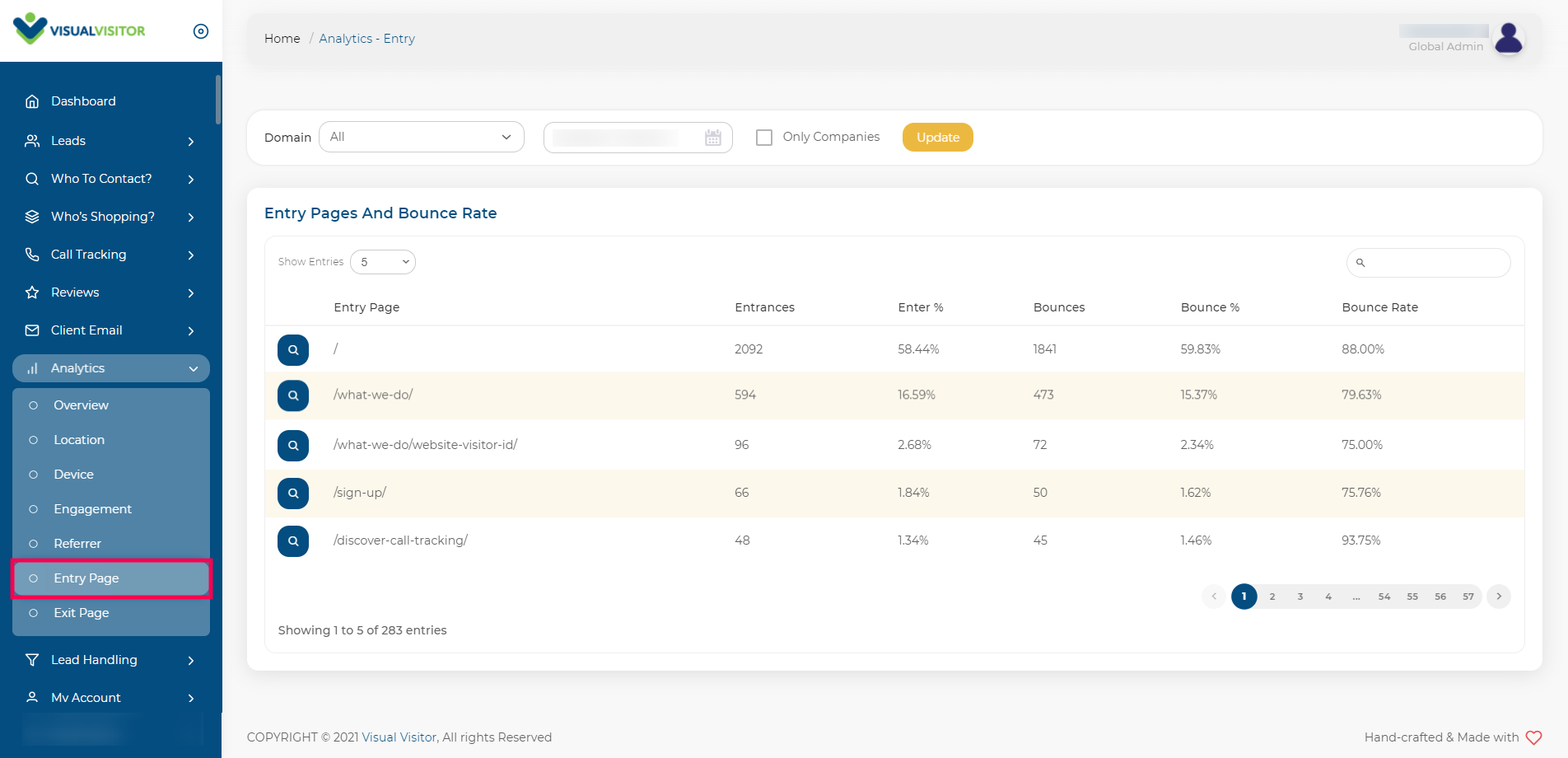Click the Who's Shopping layers icon
Image resolution: width=1568 pixels, height=758 pixels.
(x=32, y=217)
